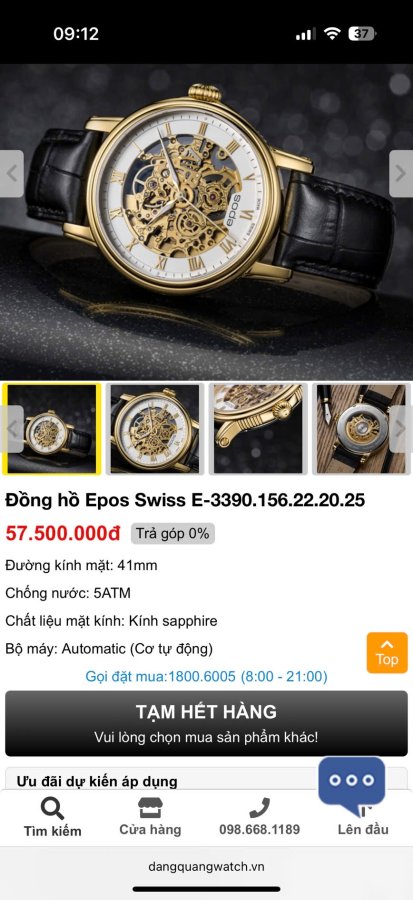Image resolution: width=413 pixels, height=900 pixels.
Task: Go to the previous main watch image
Action: point(11,174)
